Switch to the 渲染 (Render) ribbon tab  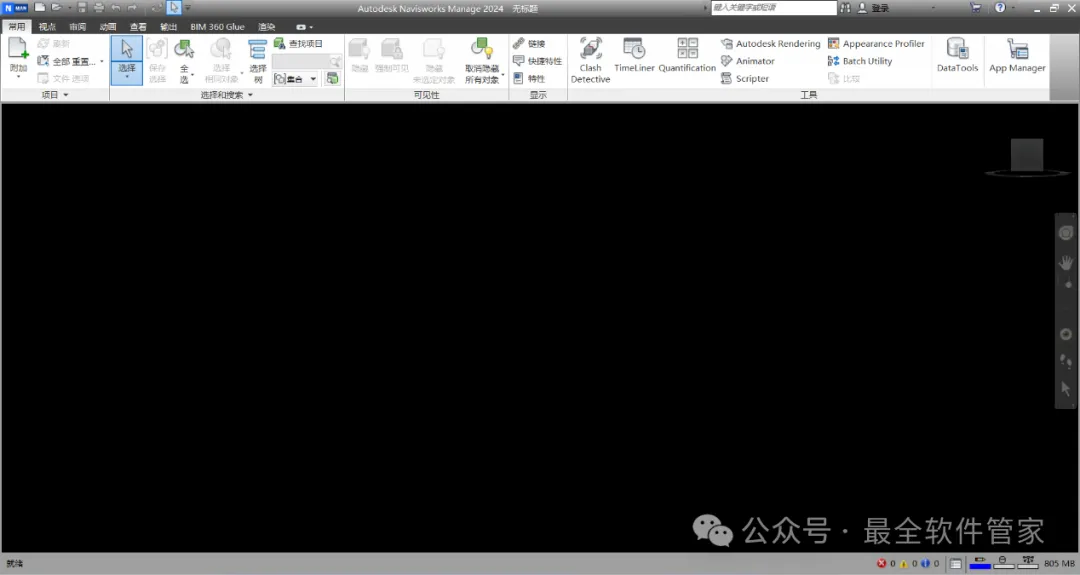point(267,27)
